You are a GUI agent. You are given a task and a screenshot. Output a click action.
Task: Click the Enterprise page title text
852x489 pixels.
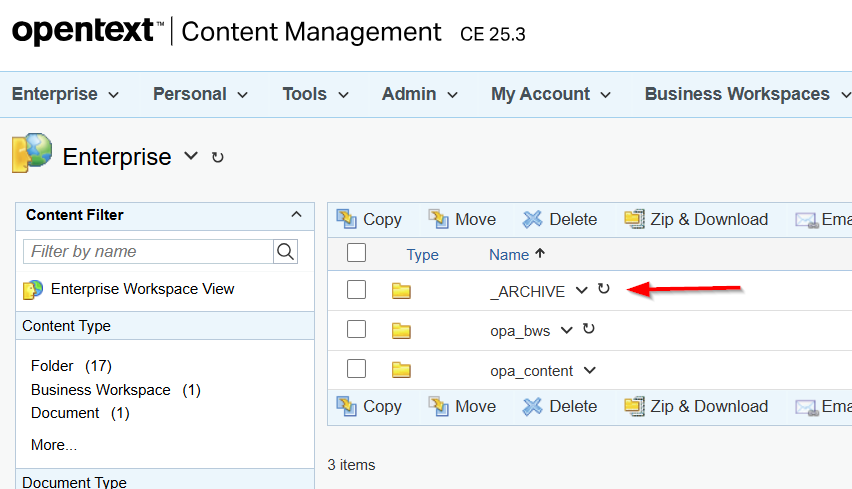pos(117,157)
